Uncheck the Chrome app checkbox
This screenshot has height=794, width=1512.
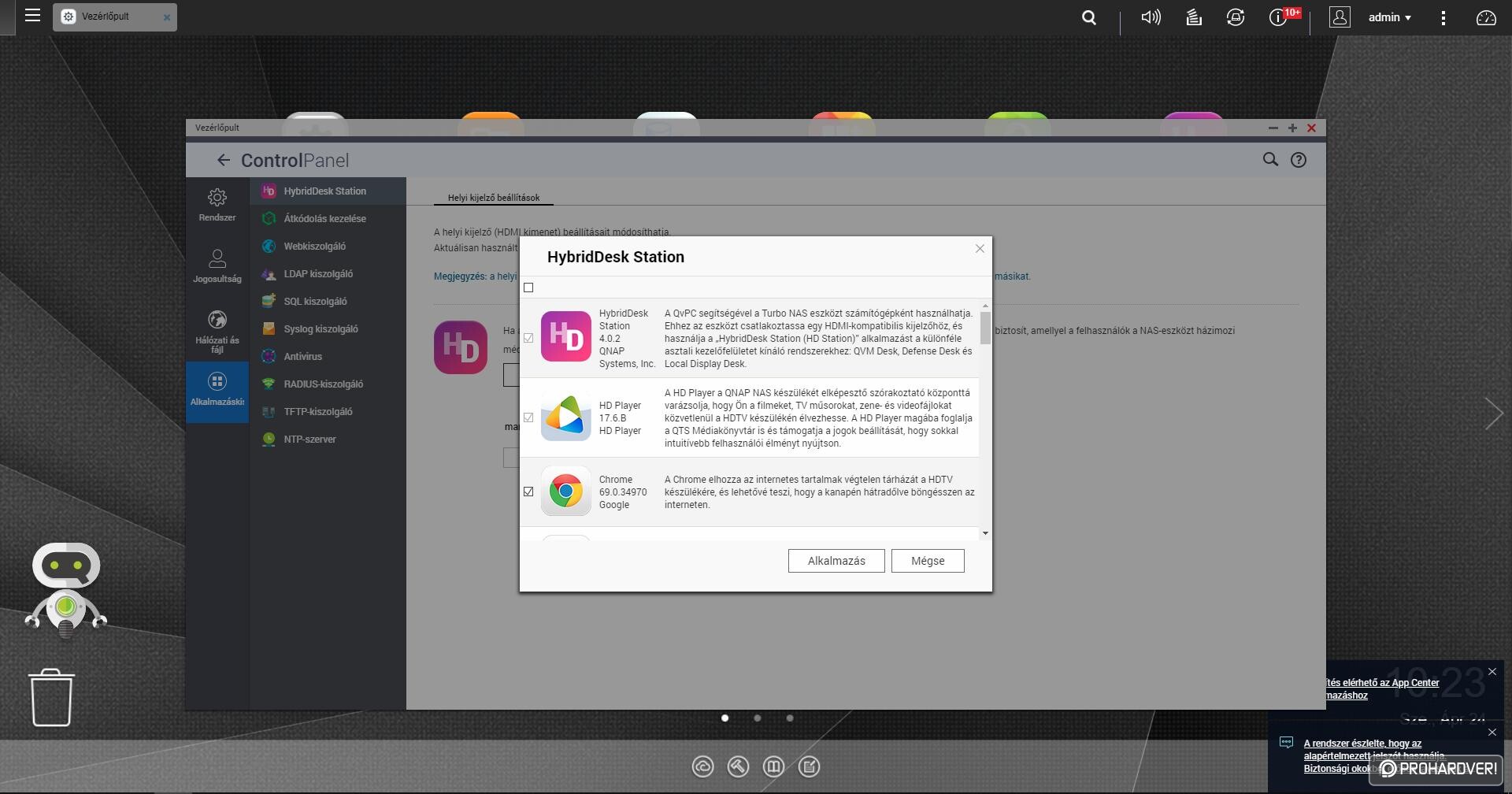coord(528,492)
